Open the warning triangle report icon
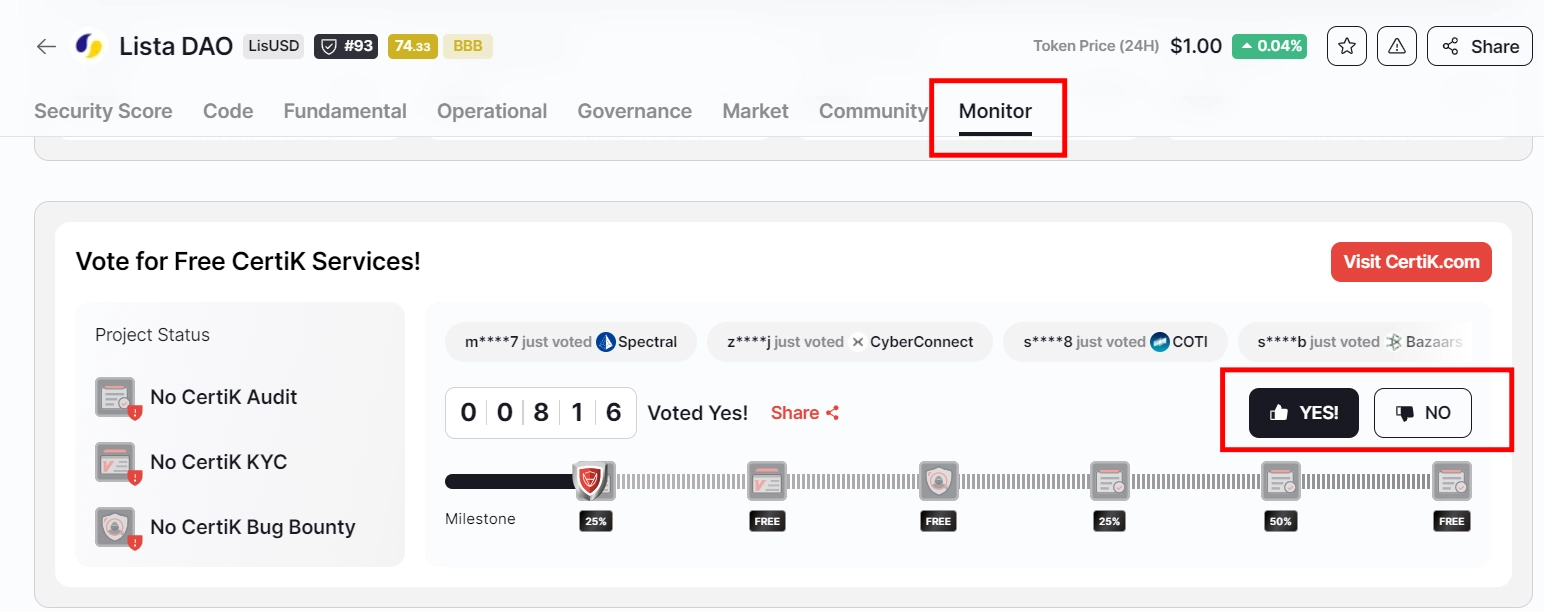The image size is (1544, 612). 1397,46
